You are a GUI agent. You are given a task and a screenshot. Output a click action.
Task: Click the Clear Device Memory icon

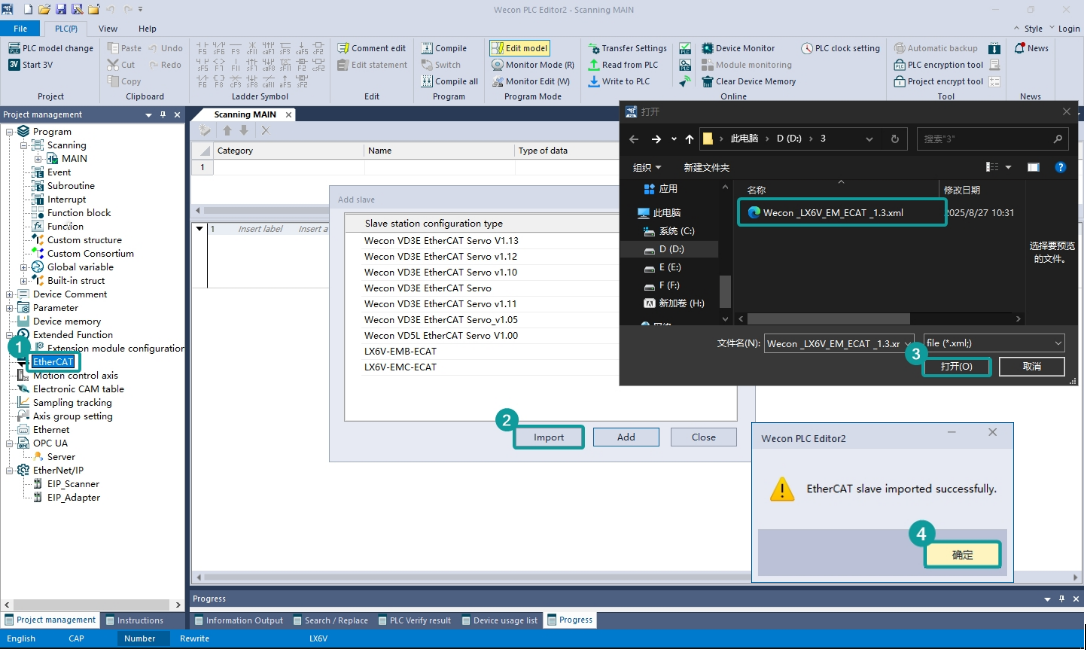click(707, 81)
